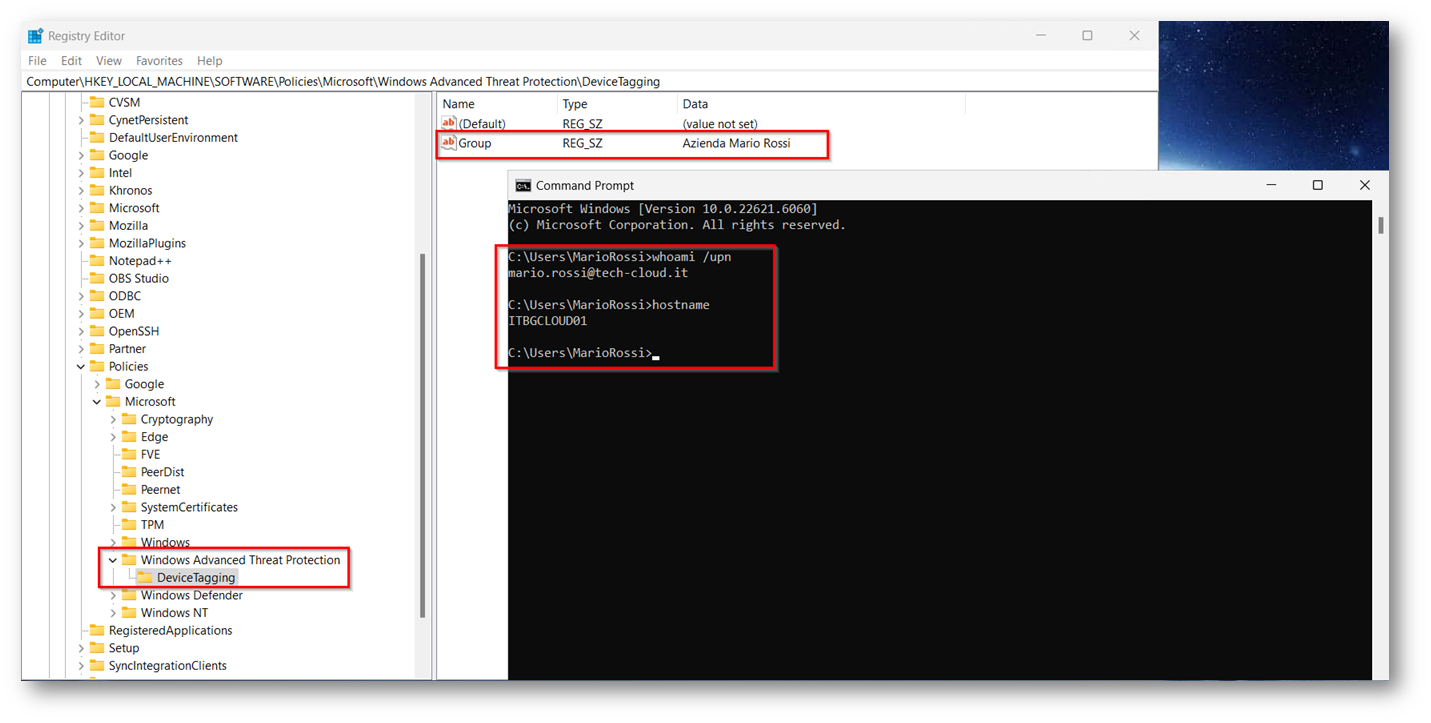The width and height of the screenshot is (1431, 723).
Task: Select the Group string value icon
Action: coord(449,143)
